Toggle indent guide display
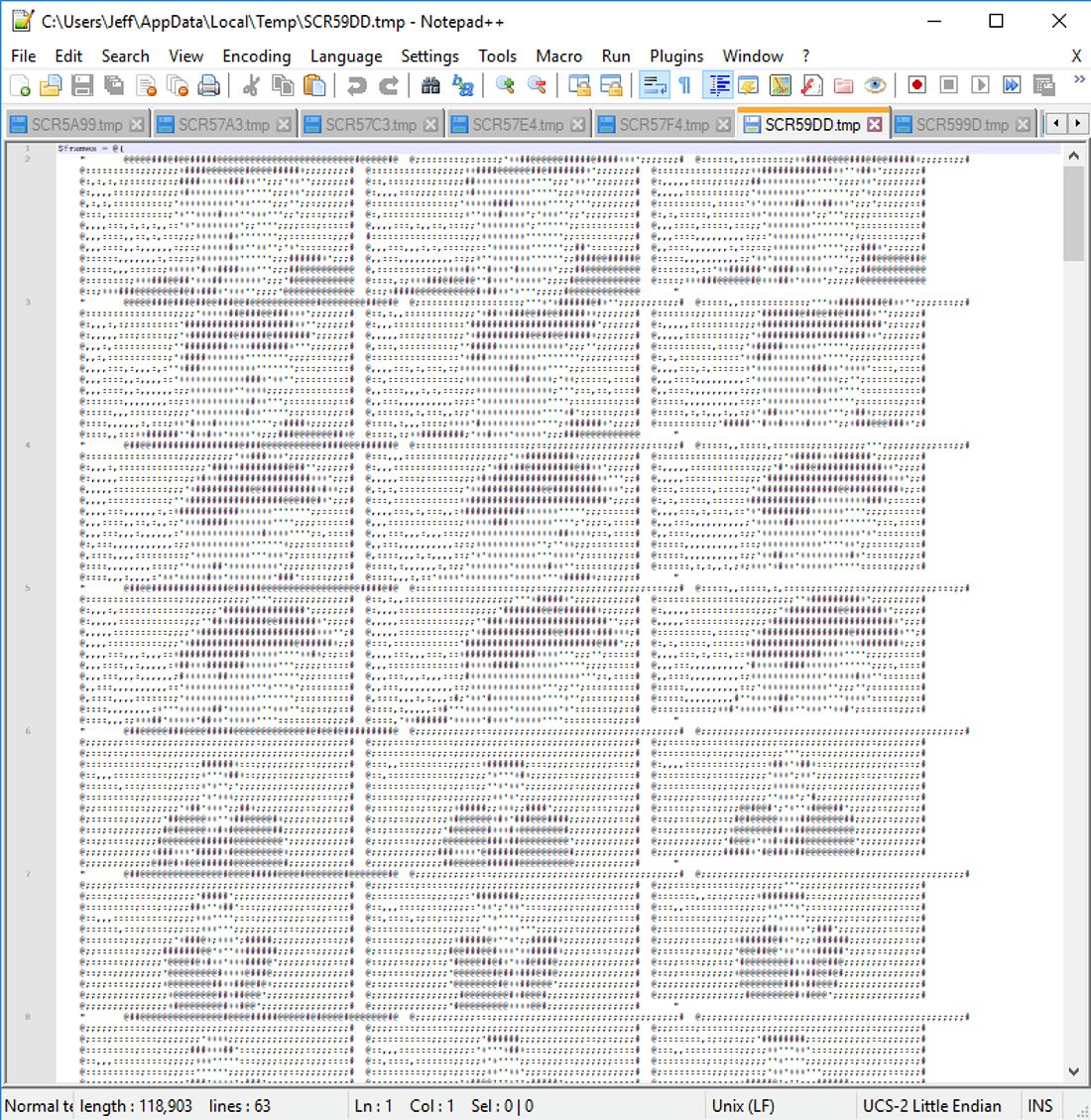This screenshot has width=1091, height=1120. 718,85
